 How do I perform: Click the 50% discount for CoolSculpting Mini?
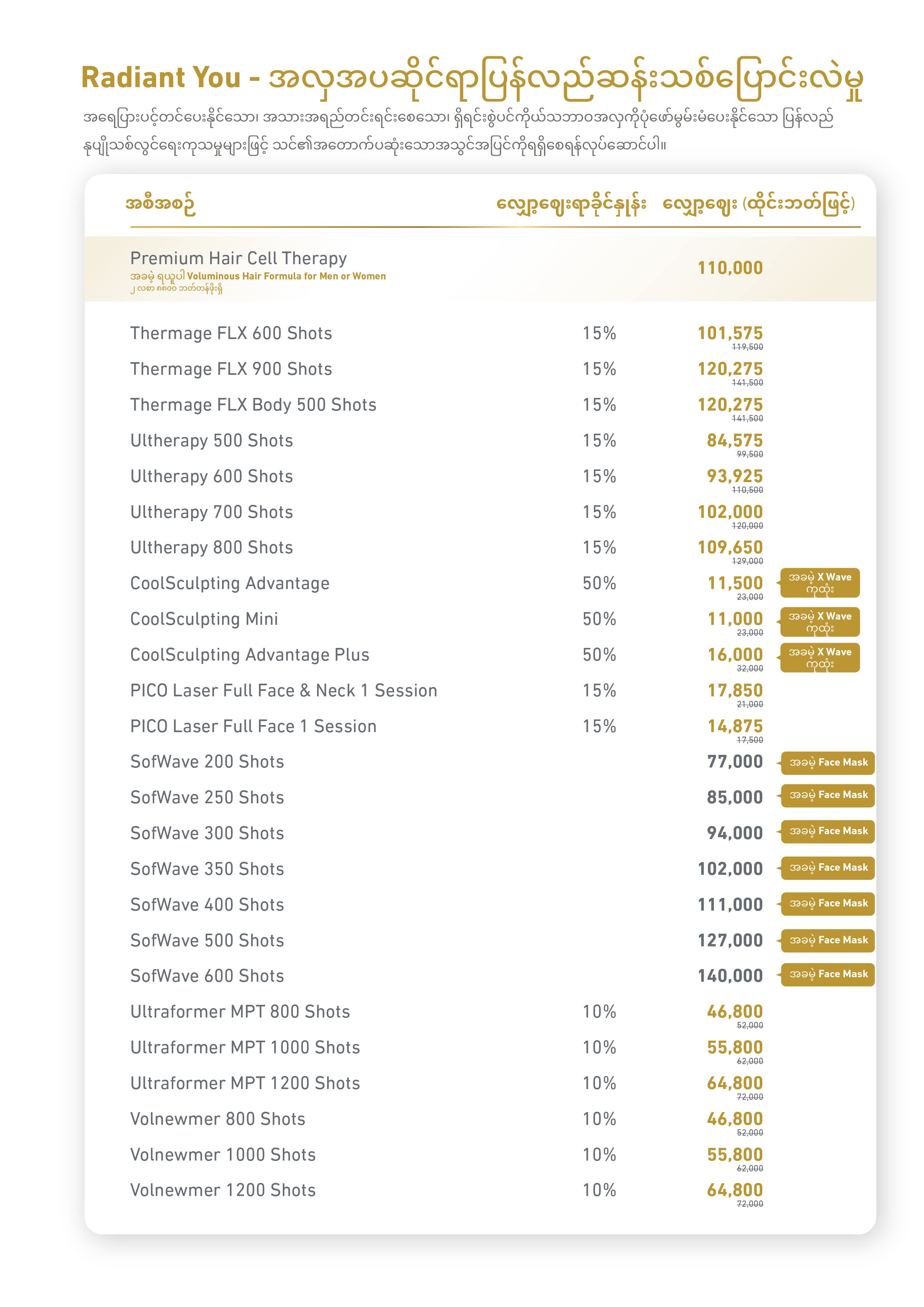pyautogui.click(x=599, y=619)
